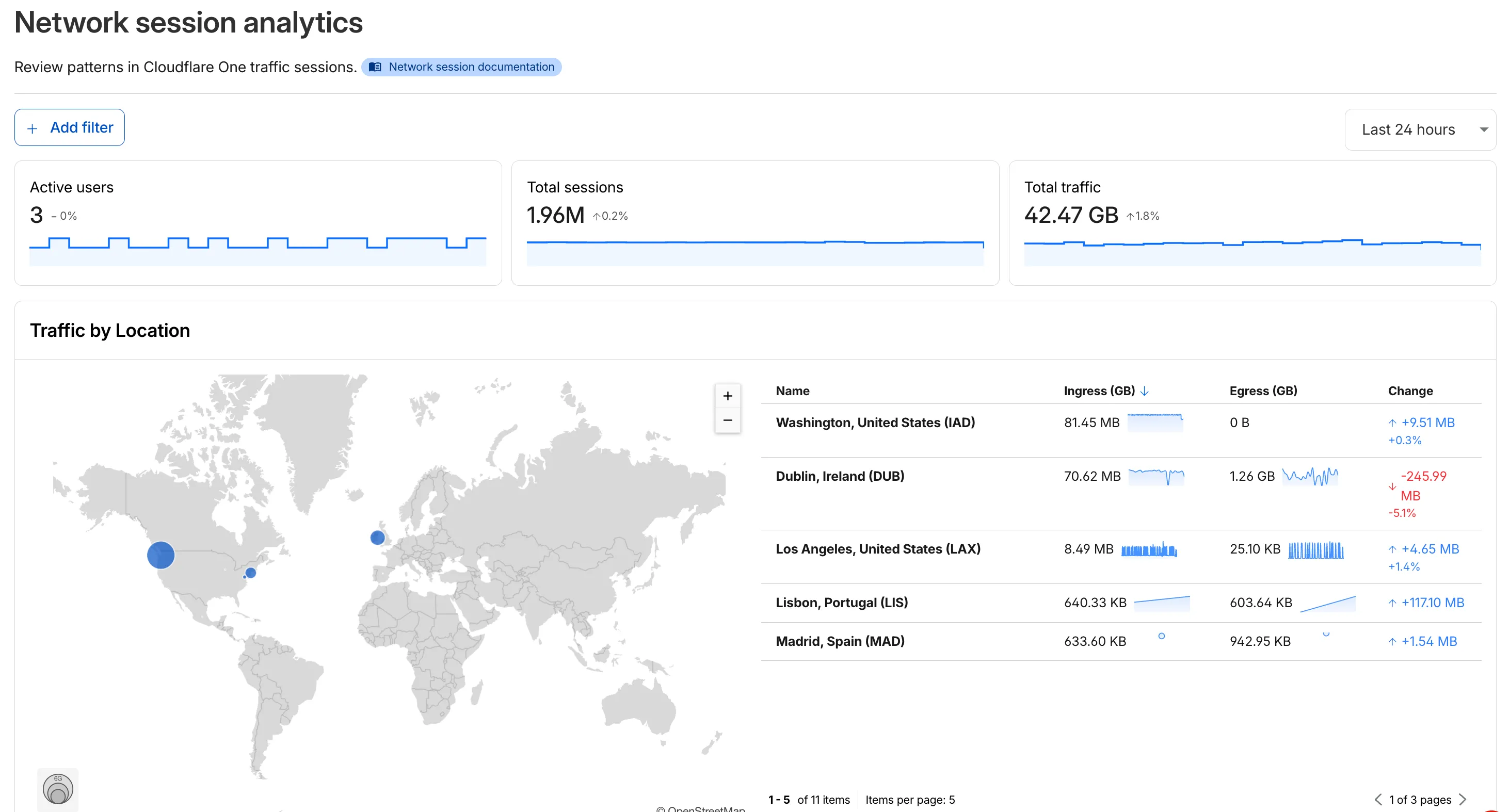Zoom in on the map

click(728, 396)
